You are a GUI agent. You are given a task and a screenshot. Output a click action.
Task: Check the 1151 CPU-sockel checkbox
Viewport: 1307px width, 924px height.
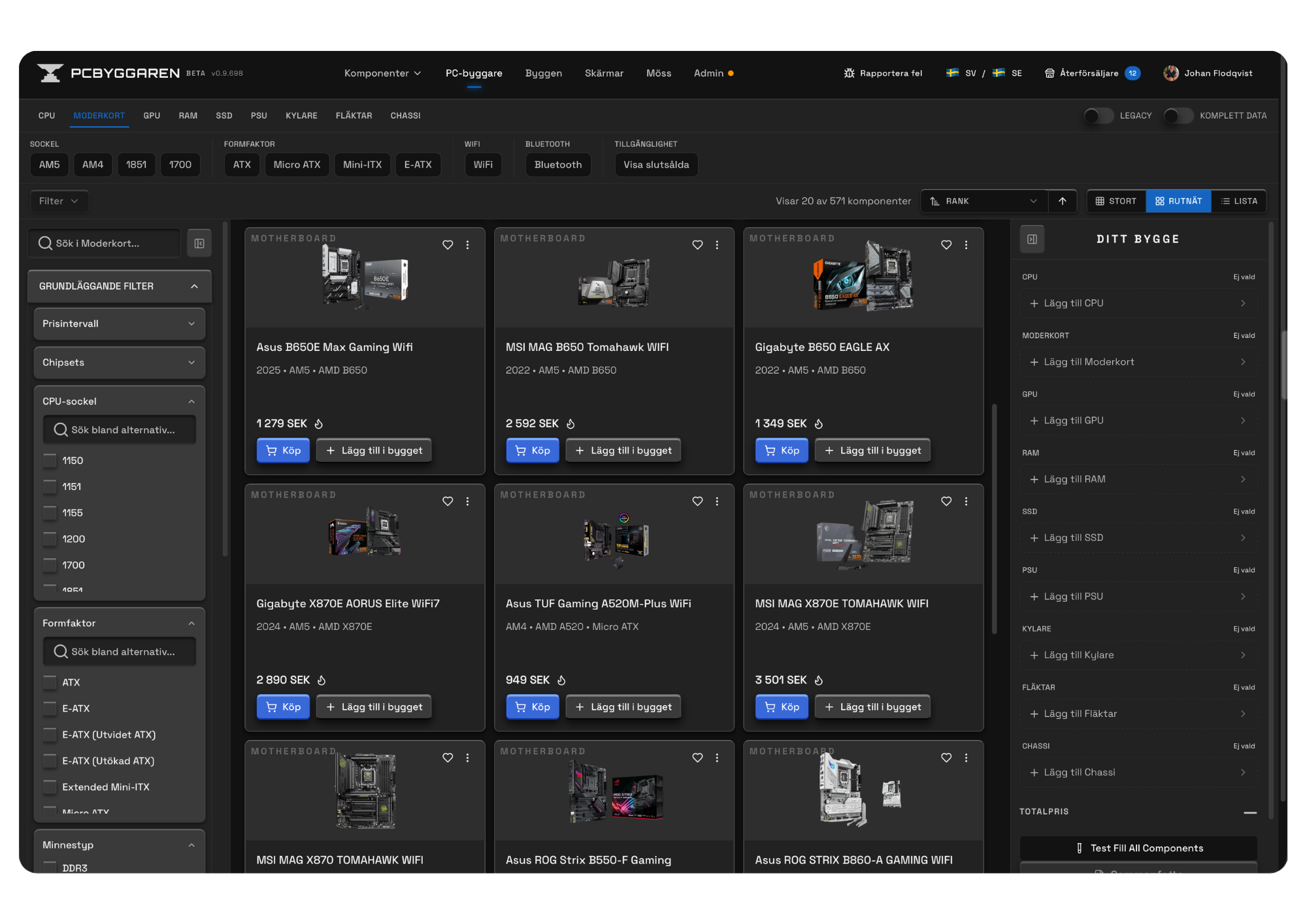click(50, 487)
